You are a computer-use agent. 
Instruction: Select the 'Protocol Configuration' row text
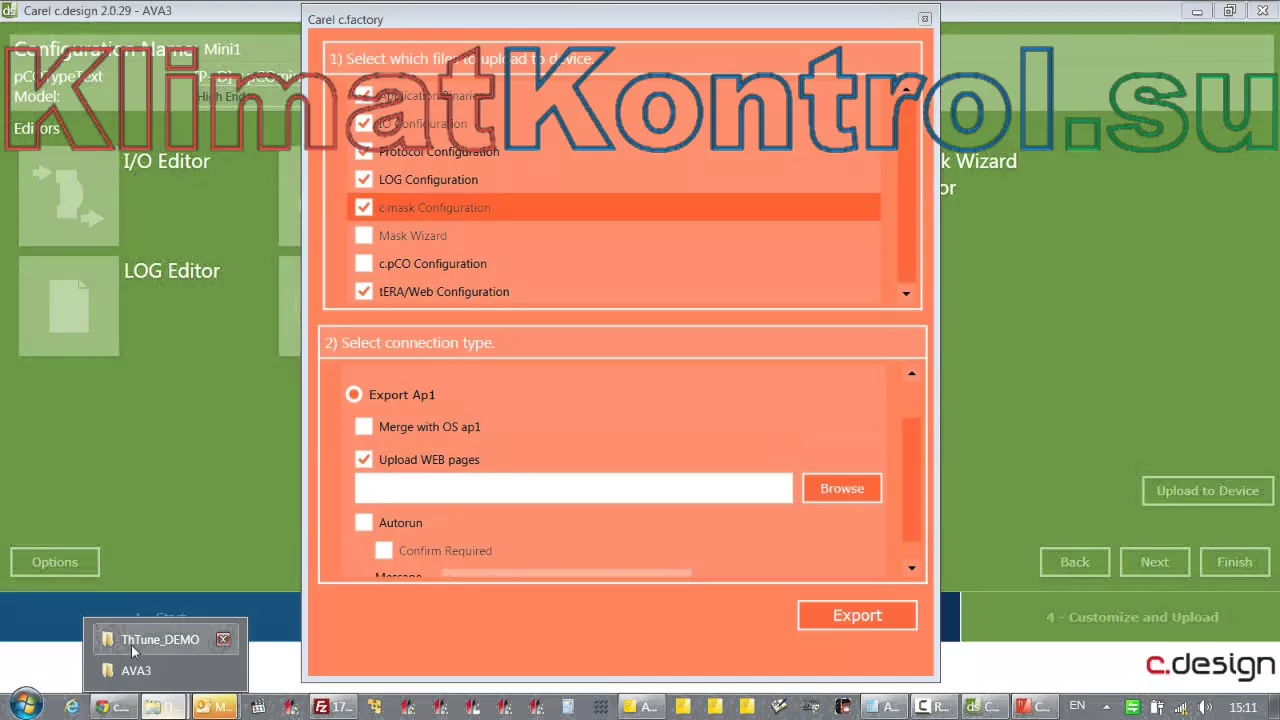[439, 152]
